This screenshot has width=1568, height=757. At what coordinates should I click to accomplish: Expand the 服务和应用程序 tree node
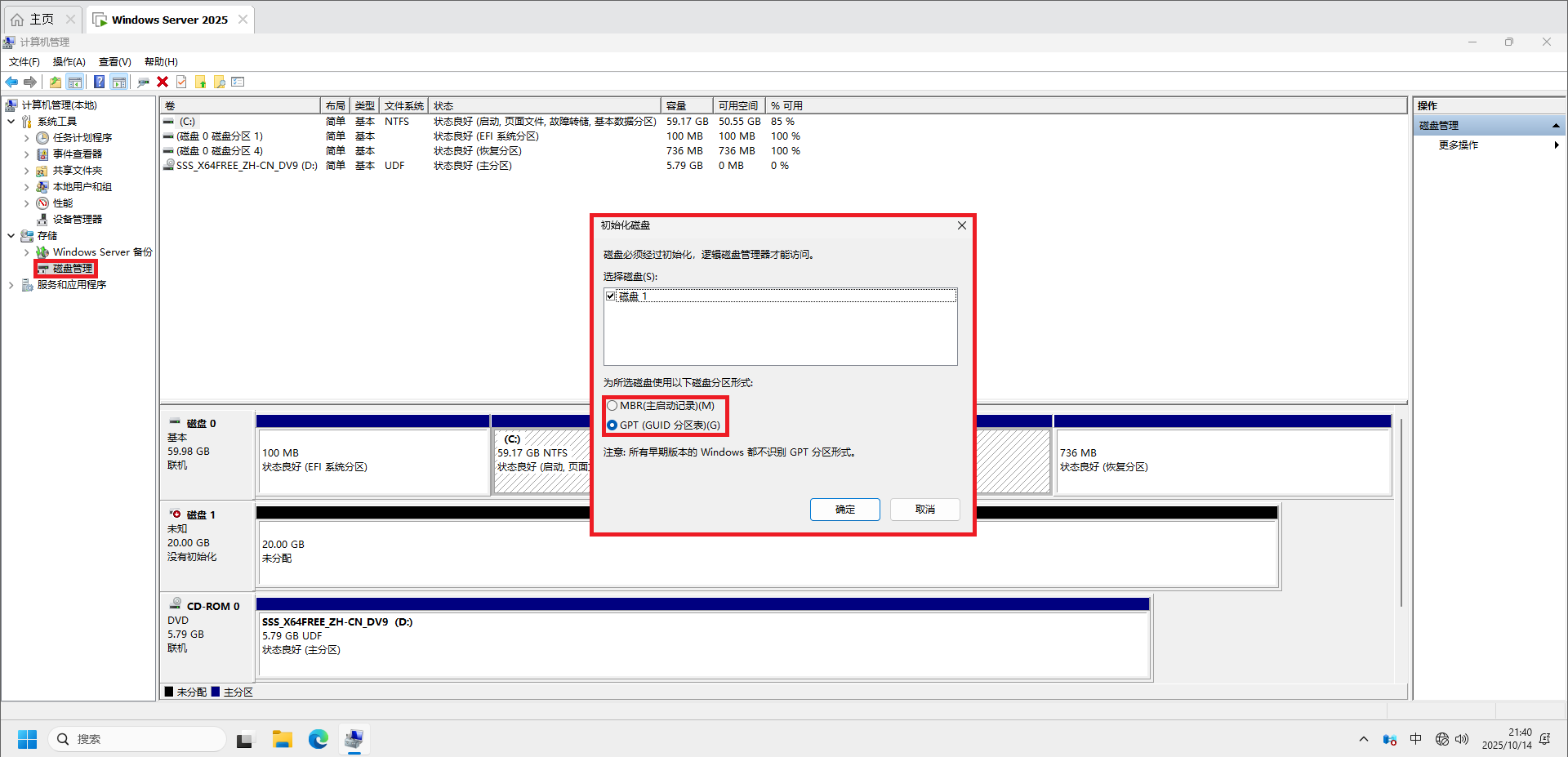[11, 285]
